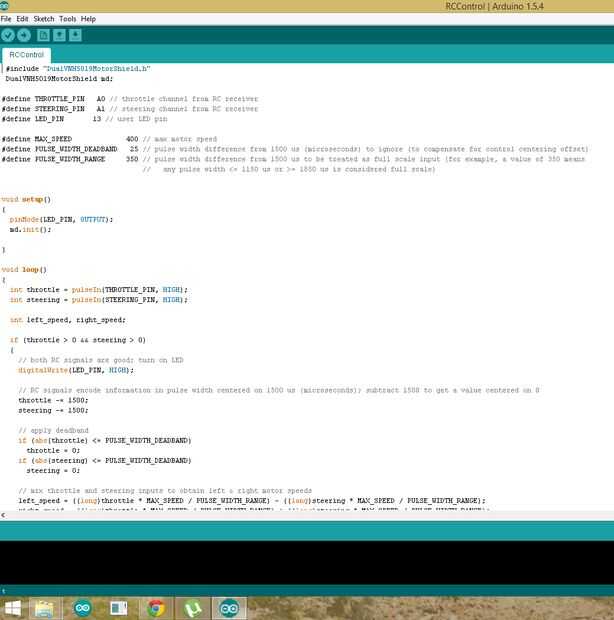Open File Explorer from the taskbar
Viewport: 614px width, 620px height.
tap(44, 609)
